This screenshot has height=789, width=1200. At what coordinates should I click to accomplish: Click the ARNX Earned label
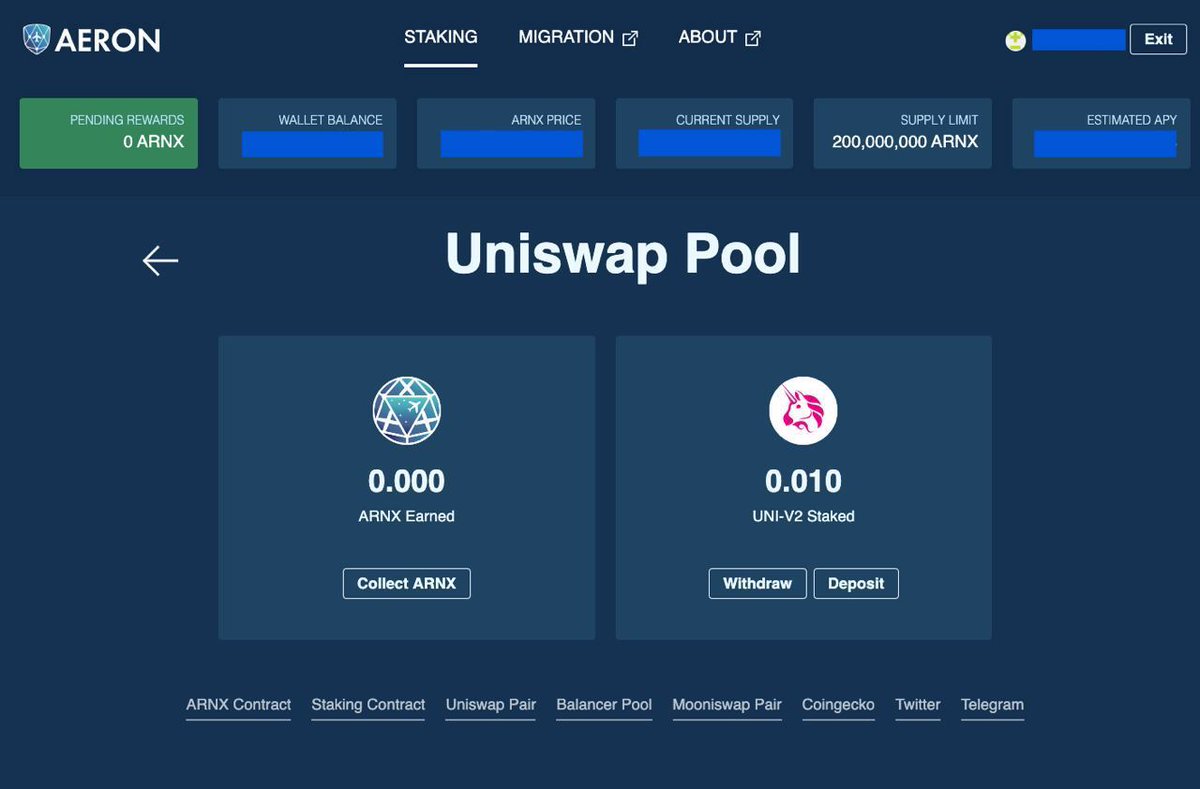[x=407, y=517]
